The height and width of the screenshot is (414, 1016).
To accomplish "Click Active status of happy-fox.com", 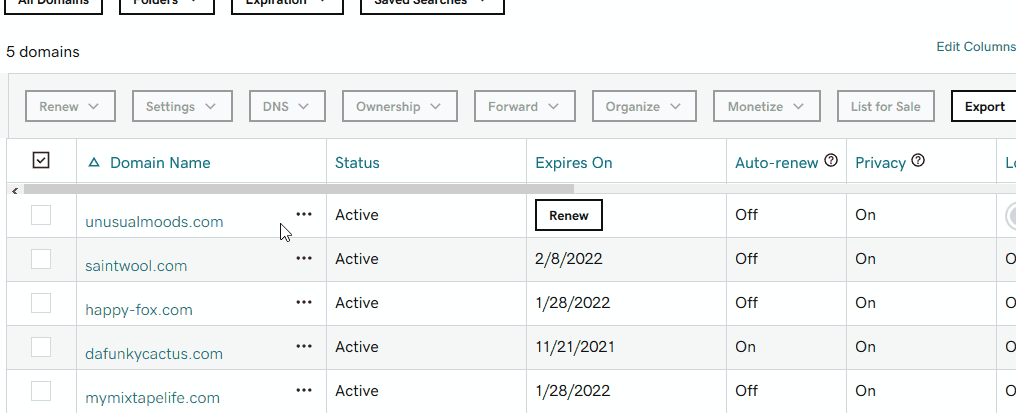I will [356, 303].
